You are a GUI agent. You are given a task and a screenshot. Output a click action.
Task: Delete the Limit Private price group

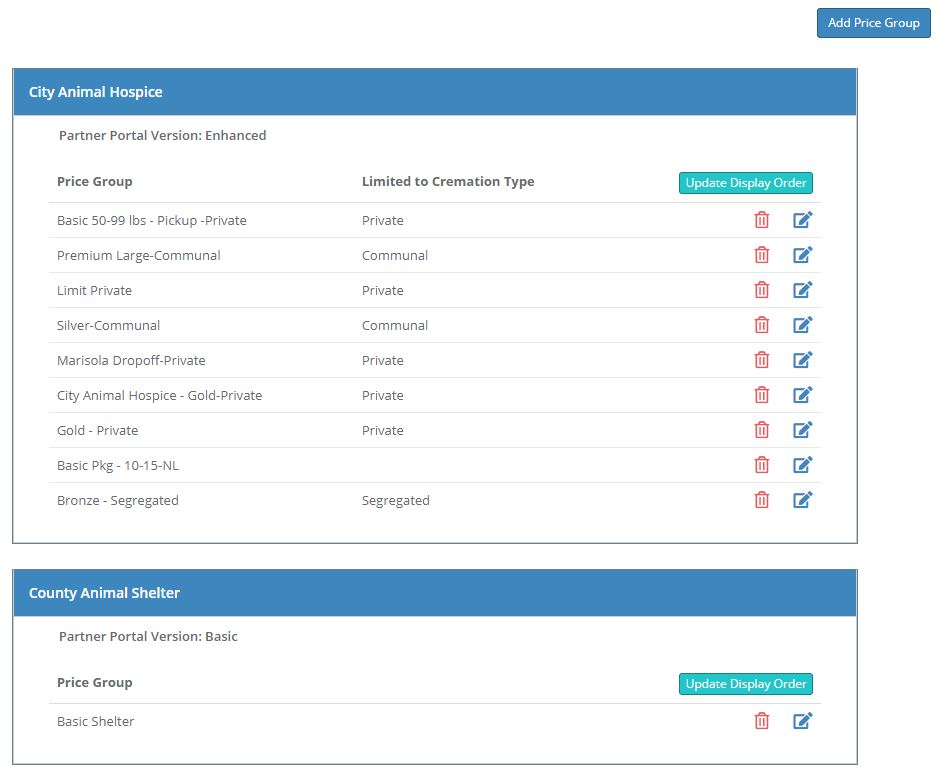[x=761, y=290]
